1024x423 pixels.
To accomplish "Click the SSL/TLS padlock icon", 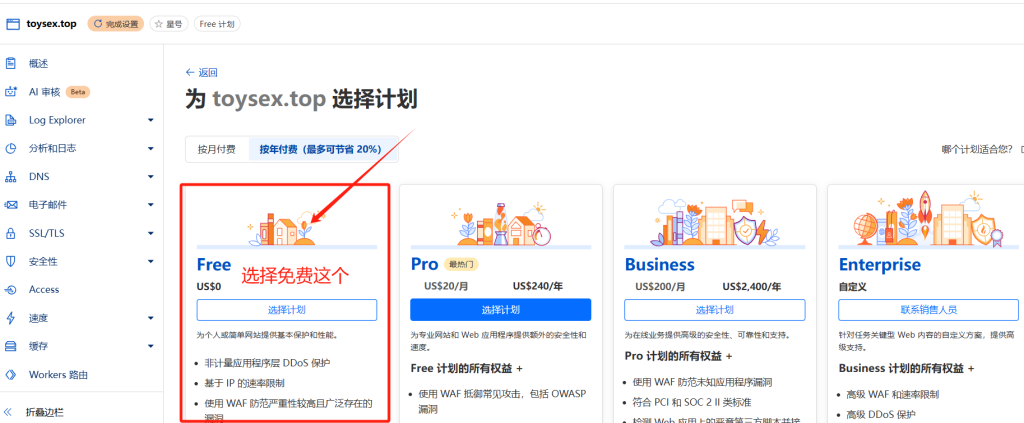I will click(10, 233).
